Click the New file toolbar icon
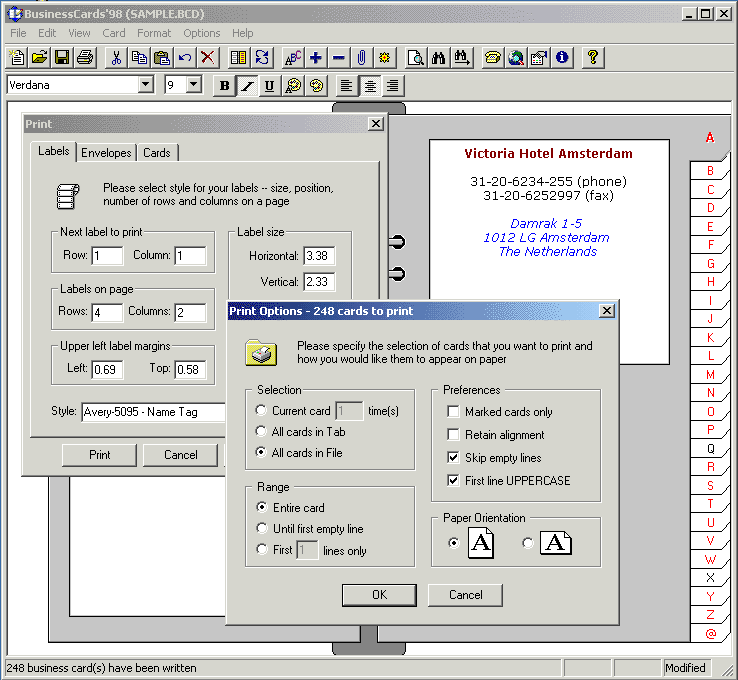Image resolution: width=738 pixels, height=680 pixels. point(17,58)
